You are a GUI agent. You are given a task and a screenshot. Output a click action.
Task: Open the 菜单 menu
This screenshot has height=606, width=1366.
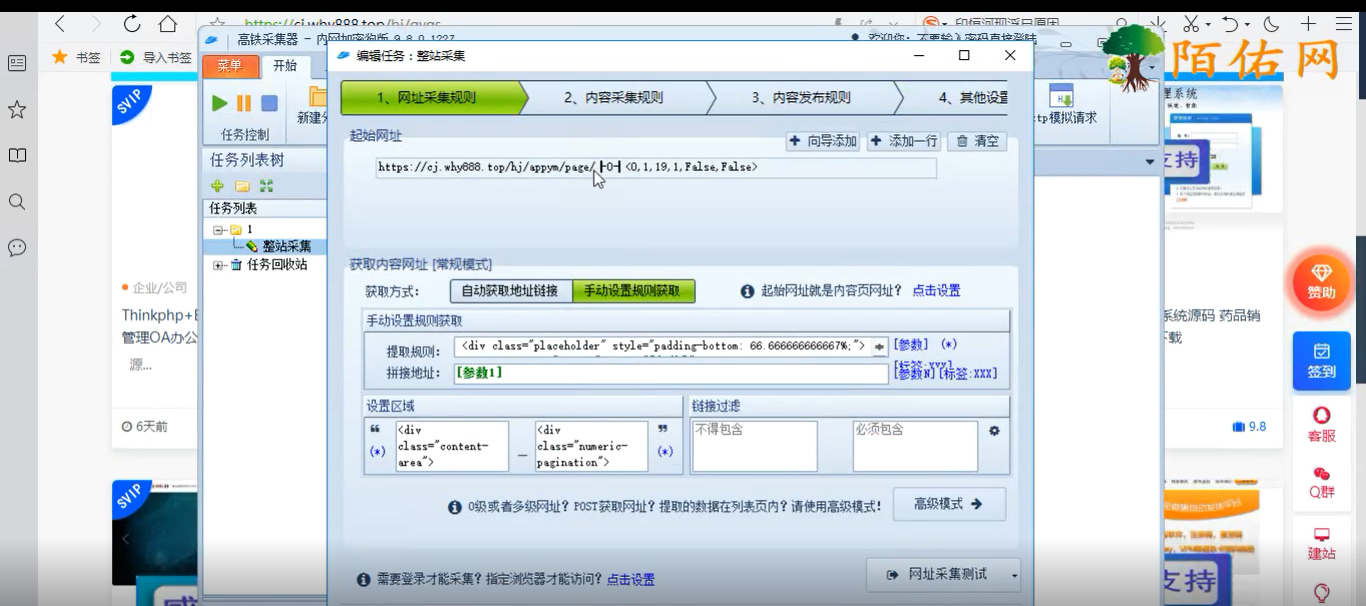pyautogui.click(x=231, y=65)
